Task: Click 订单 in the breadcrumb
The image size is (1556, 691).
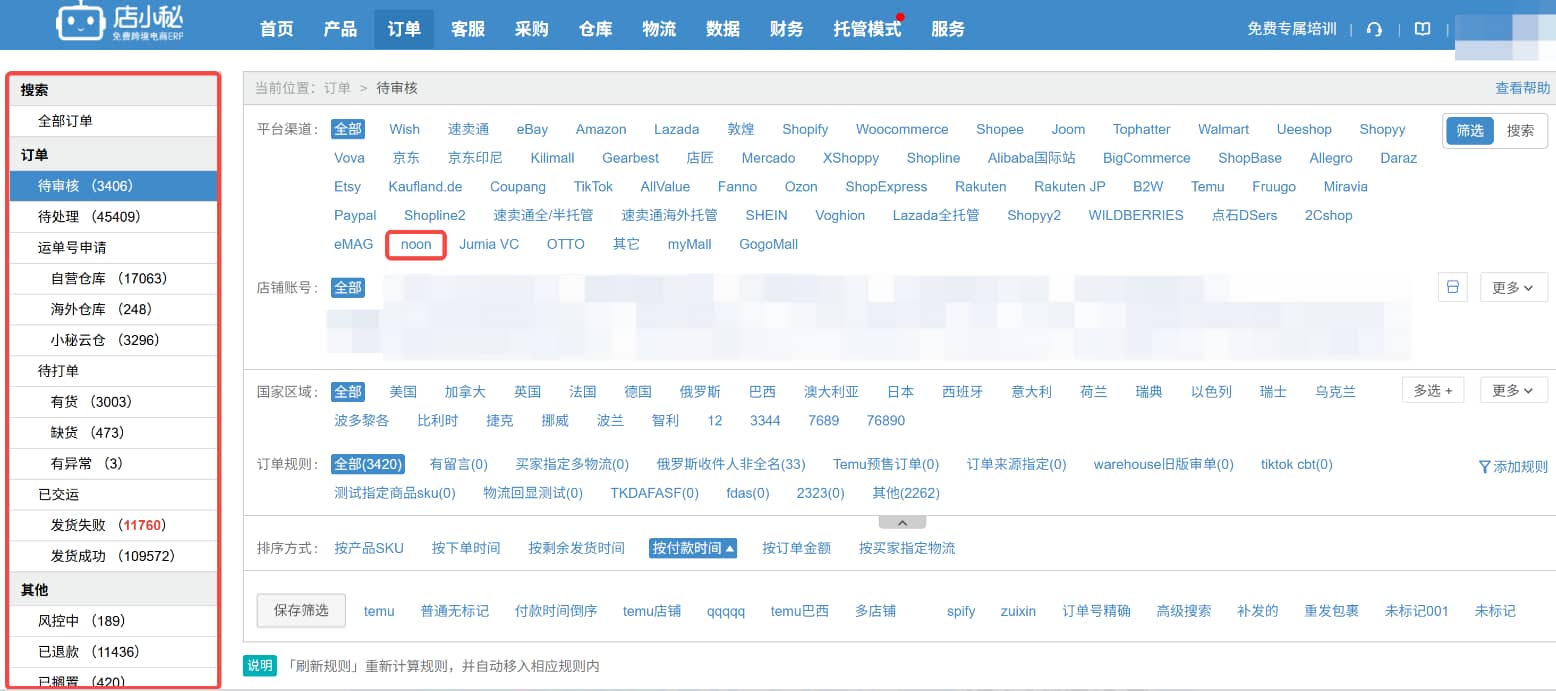Action: pyautogui.click(x=337, y=88)
